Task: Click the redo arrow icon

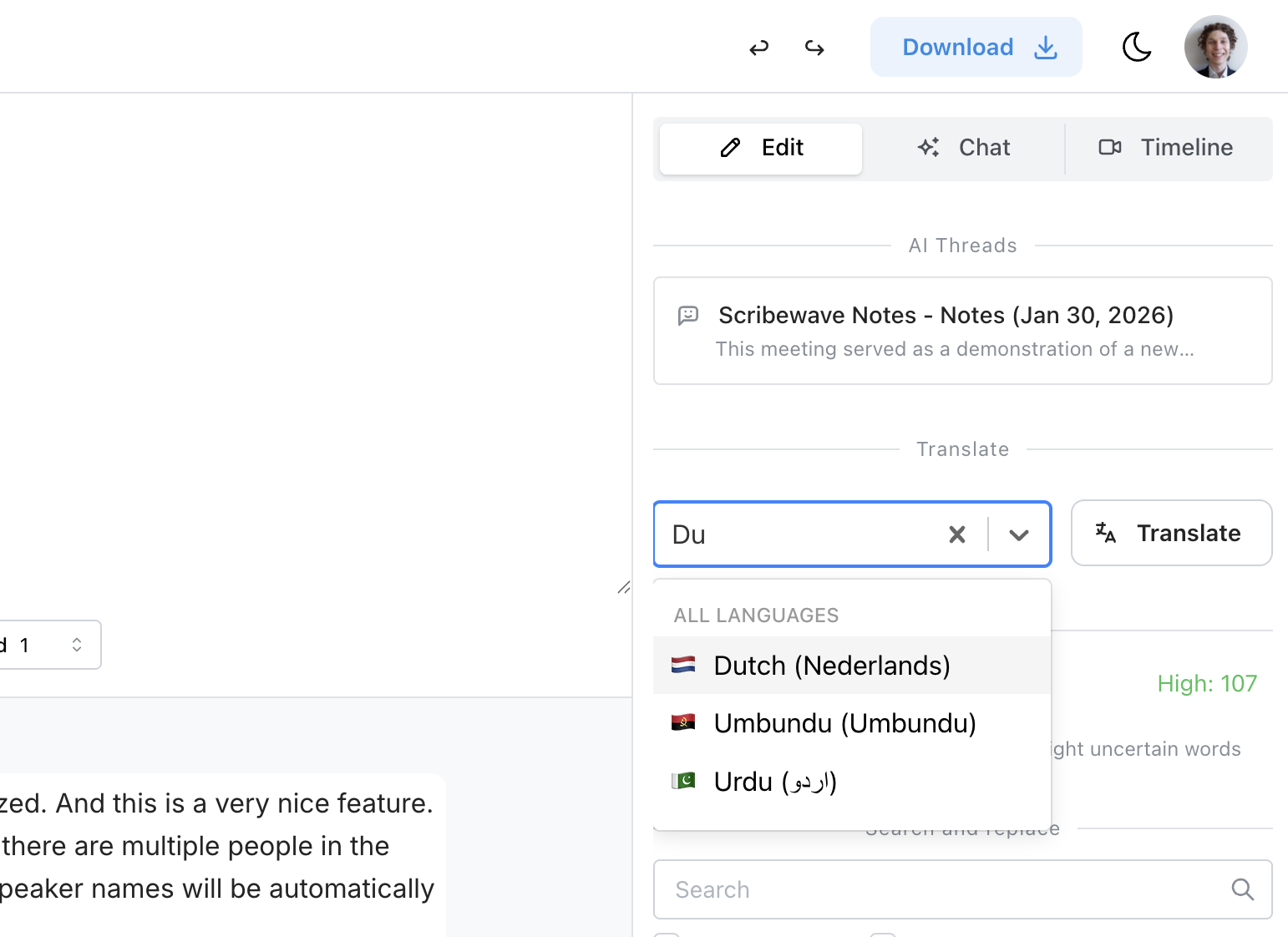Action: point(814,48)
